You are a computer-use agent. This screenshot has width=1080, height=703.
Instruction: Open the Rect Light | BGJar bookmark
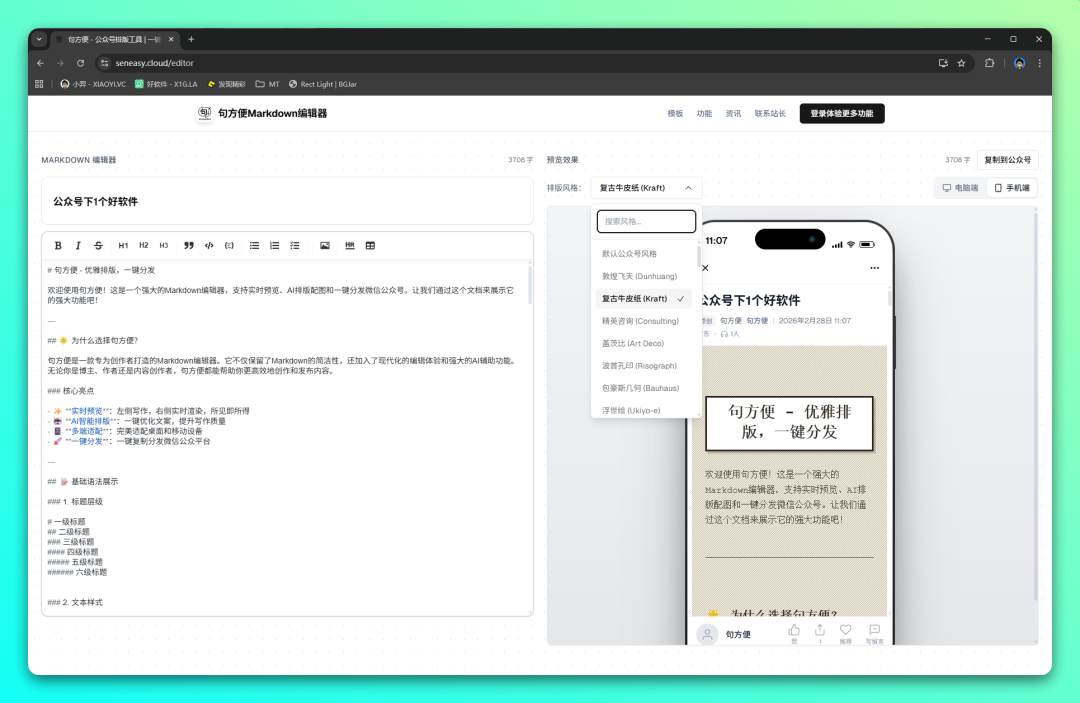323,84
